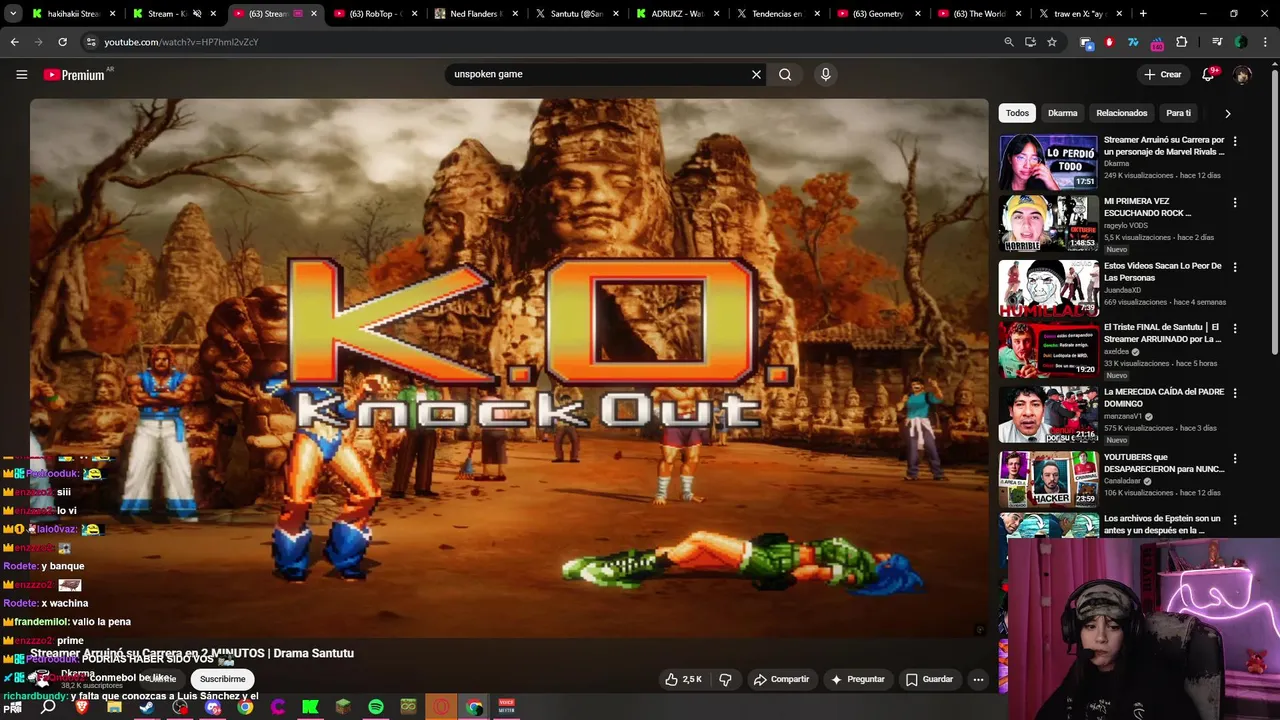Focus the Chrome address bar URL
The image size is (1280, 720).
coord(182,42)
